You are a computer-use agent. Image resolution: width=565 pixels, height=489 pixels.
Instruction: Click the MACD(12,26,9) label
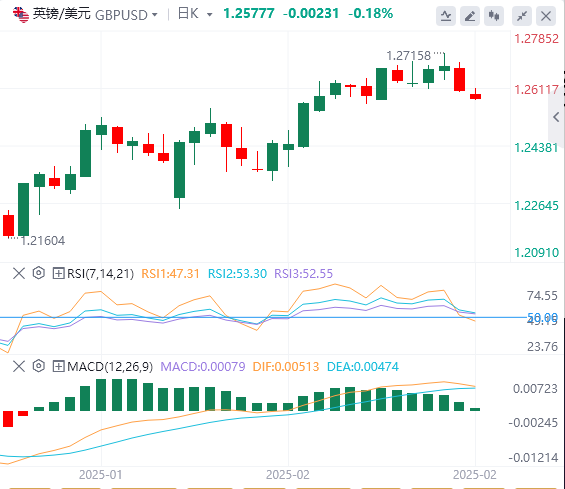pos(110,367)
